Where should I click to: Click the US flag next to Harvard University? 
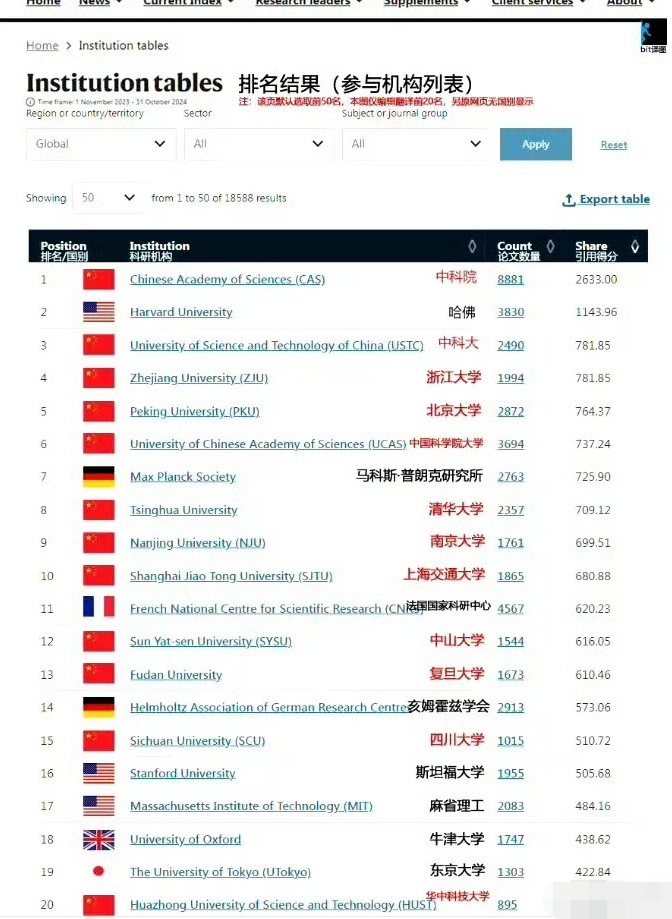(x=98, y=312)
